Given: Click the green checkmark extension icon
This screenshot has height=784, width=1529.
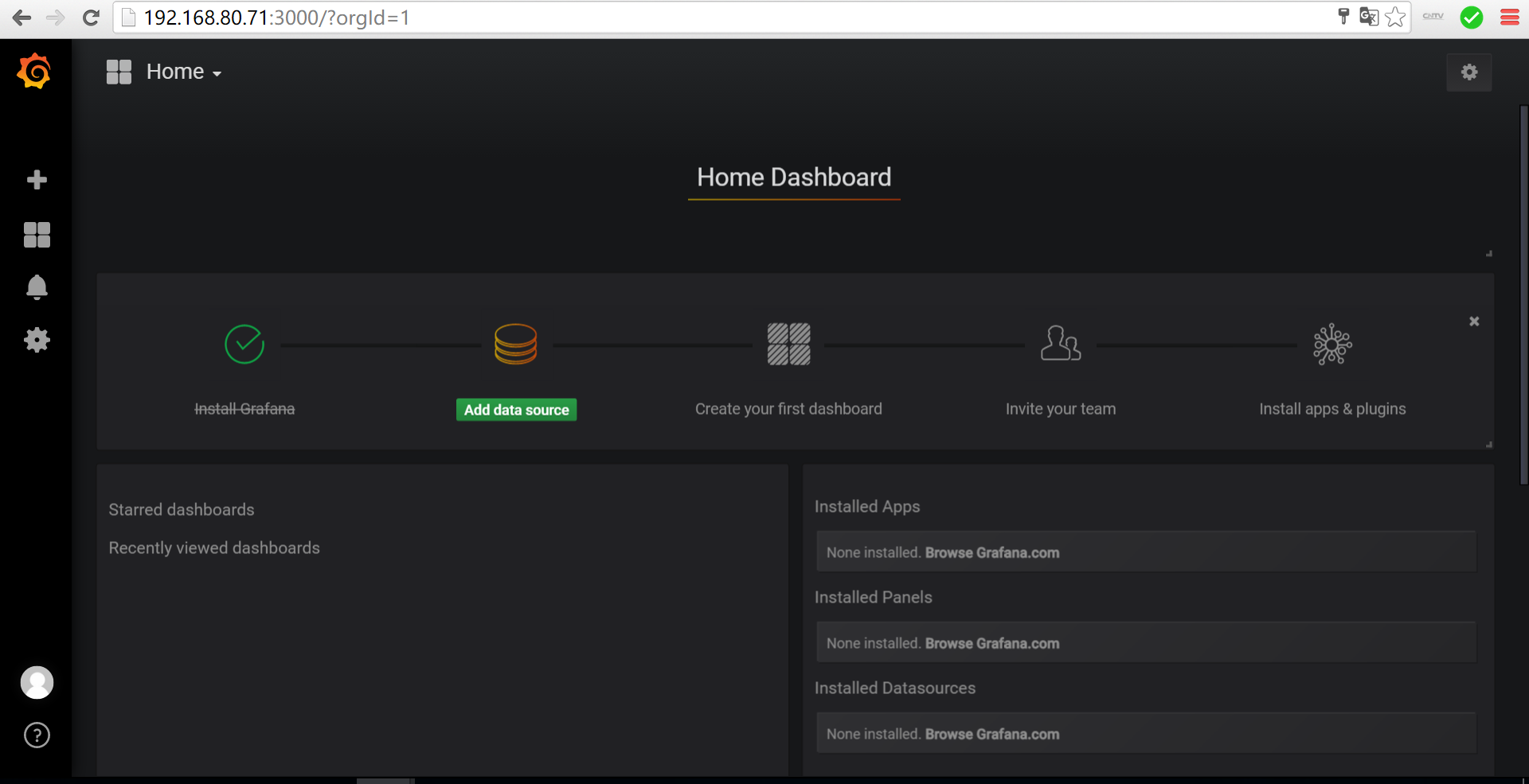Looking at the screenshot, I should [1472, 18].
